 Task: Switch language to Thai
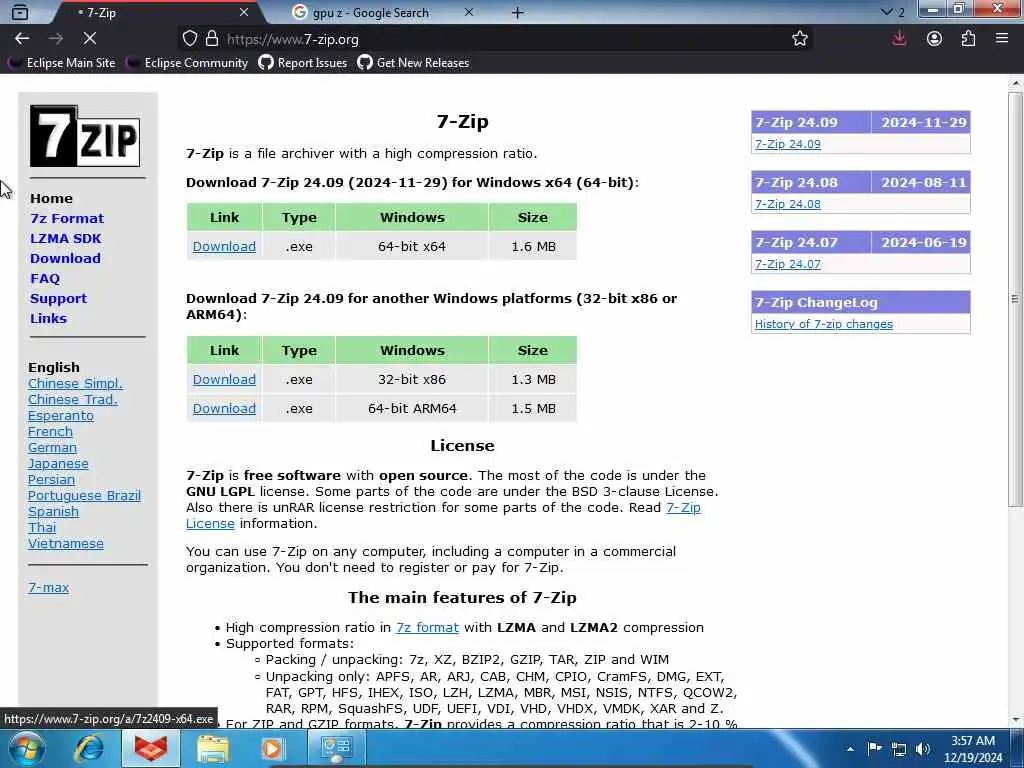tap(42, 528)
